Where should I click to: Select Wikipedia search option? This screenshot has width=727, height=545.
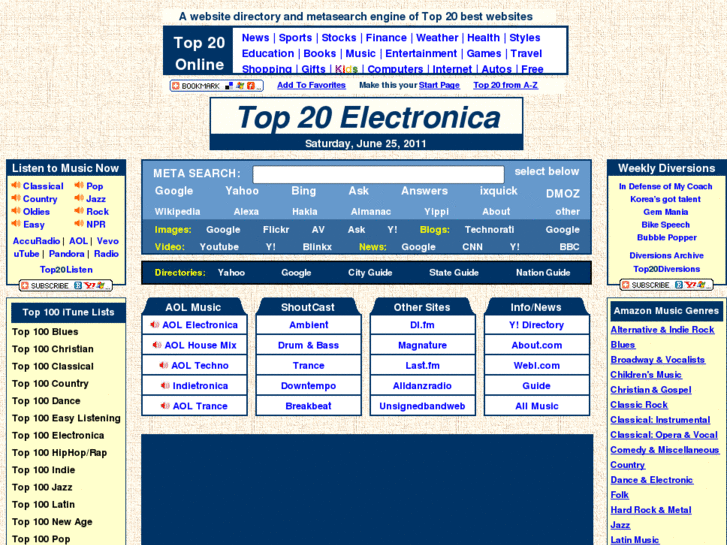click(x=177, y=212)
